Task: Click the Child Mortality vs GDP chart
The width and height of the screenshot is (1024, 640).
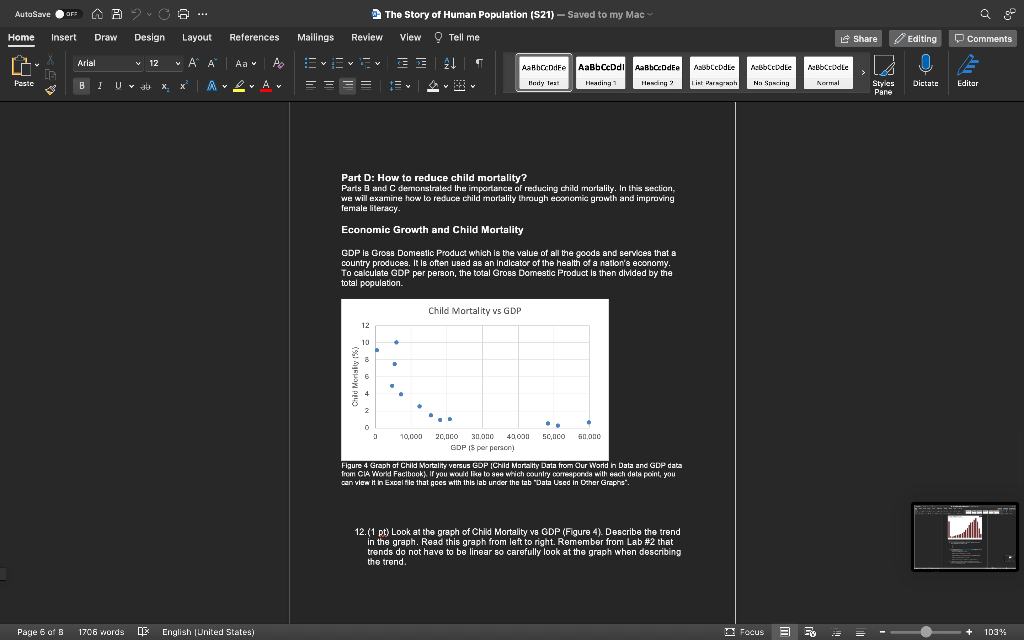Action: pos(475,379)
